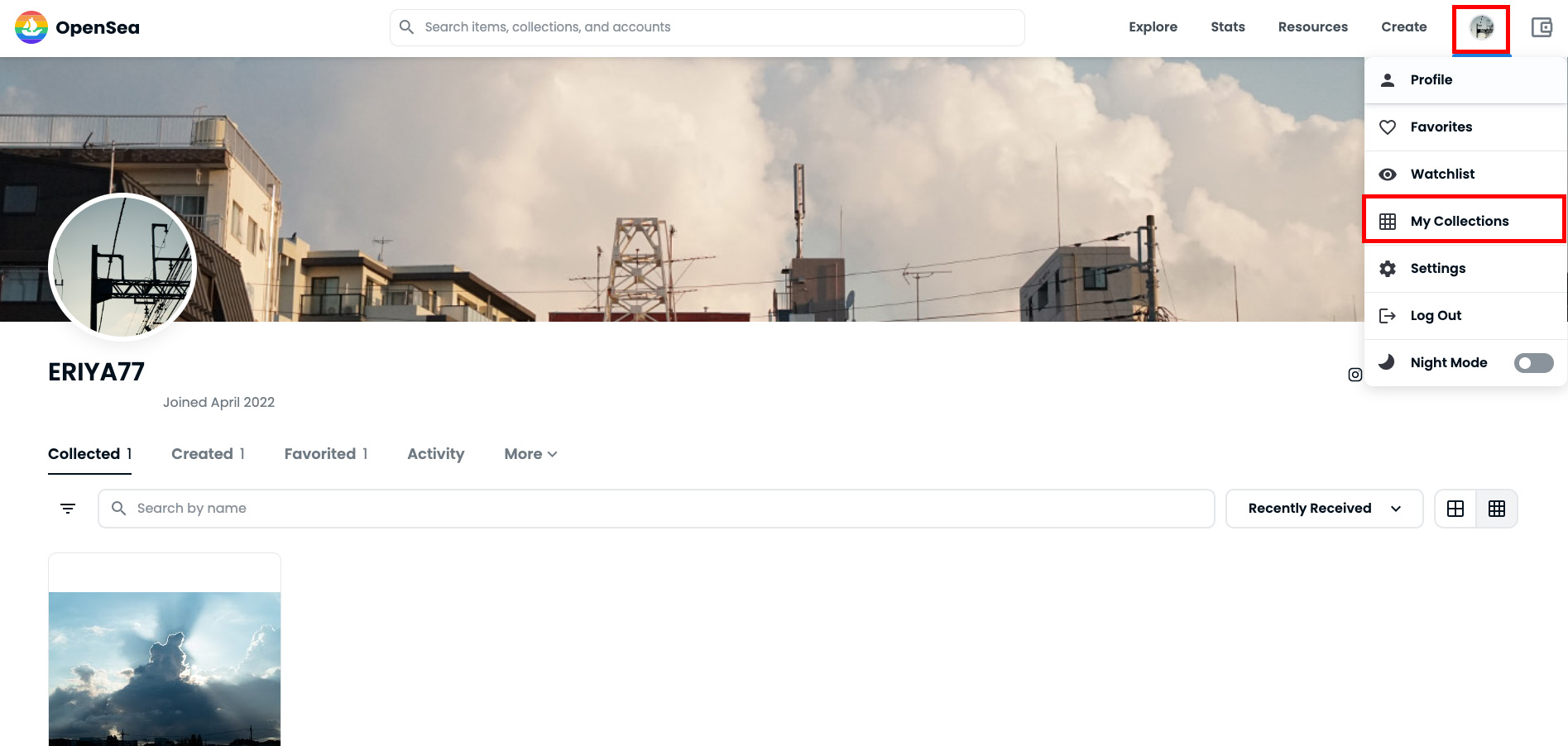Switch to the Created tab
The width and height of the screenshot is (1568, 746).
pyautogui.click(x=208, y=454)
